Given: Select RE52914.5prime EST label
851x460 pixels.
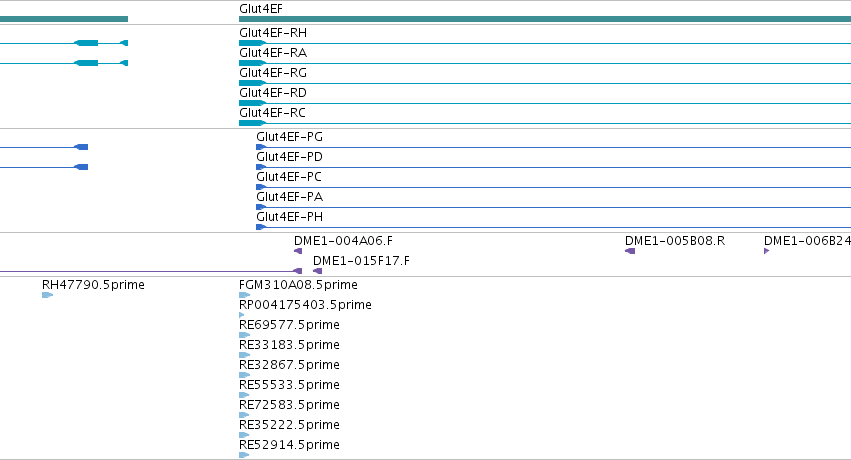Looking at the screenshot, I should (289, 445).
